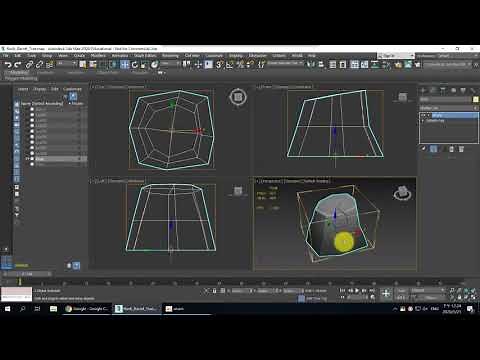This screenshot has height=360, width=480.
Task: Activate the Select Object tool
Action: (x=83, y=65)
